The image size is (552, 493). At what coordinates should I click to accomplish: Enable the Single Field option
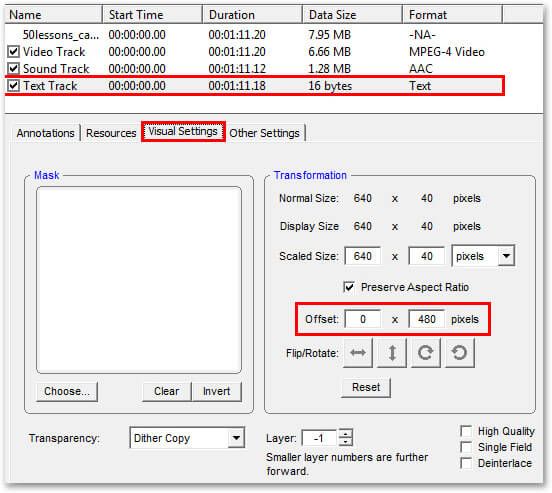pos(466,447)
